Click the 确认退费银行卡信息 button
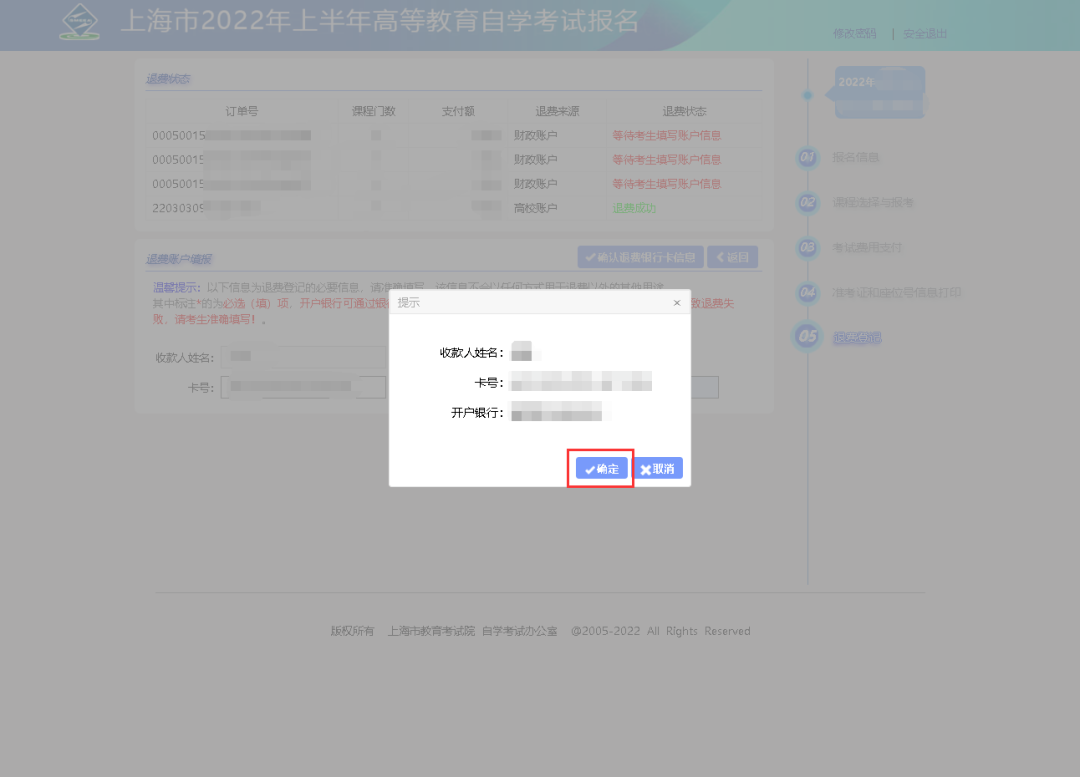 tap(640, 257)
